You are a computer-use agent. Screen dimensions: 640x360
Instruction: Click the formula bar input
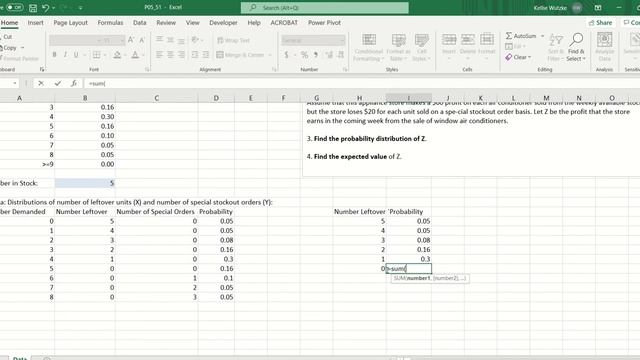[361, 83]
